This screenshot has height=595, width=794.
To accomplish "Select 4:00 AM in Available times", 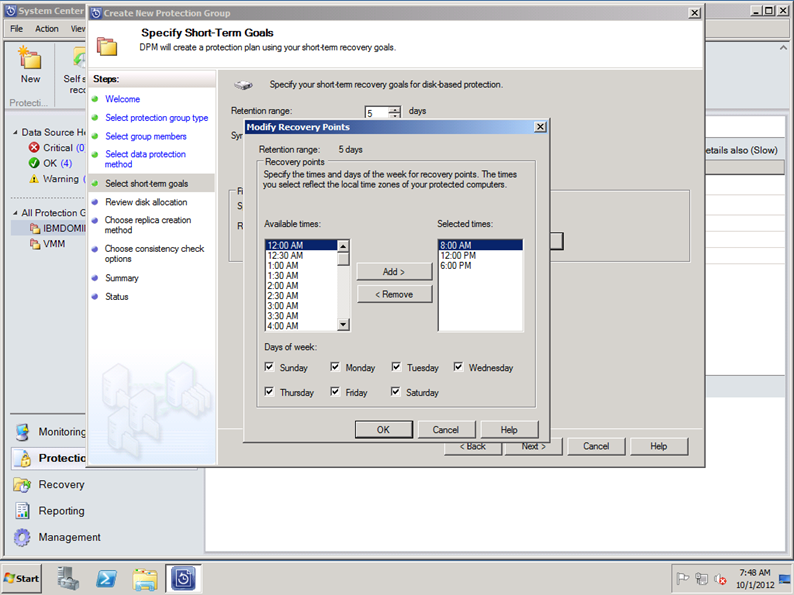I will 301,326.
